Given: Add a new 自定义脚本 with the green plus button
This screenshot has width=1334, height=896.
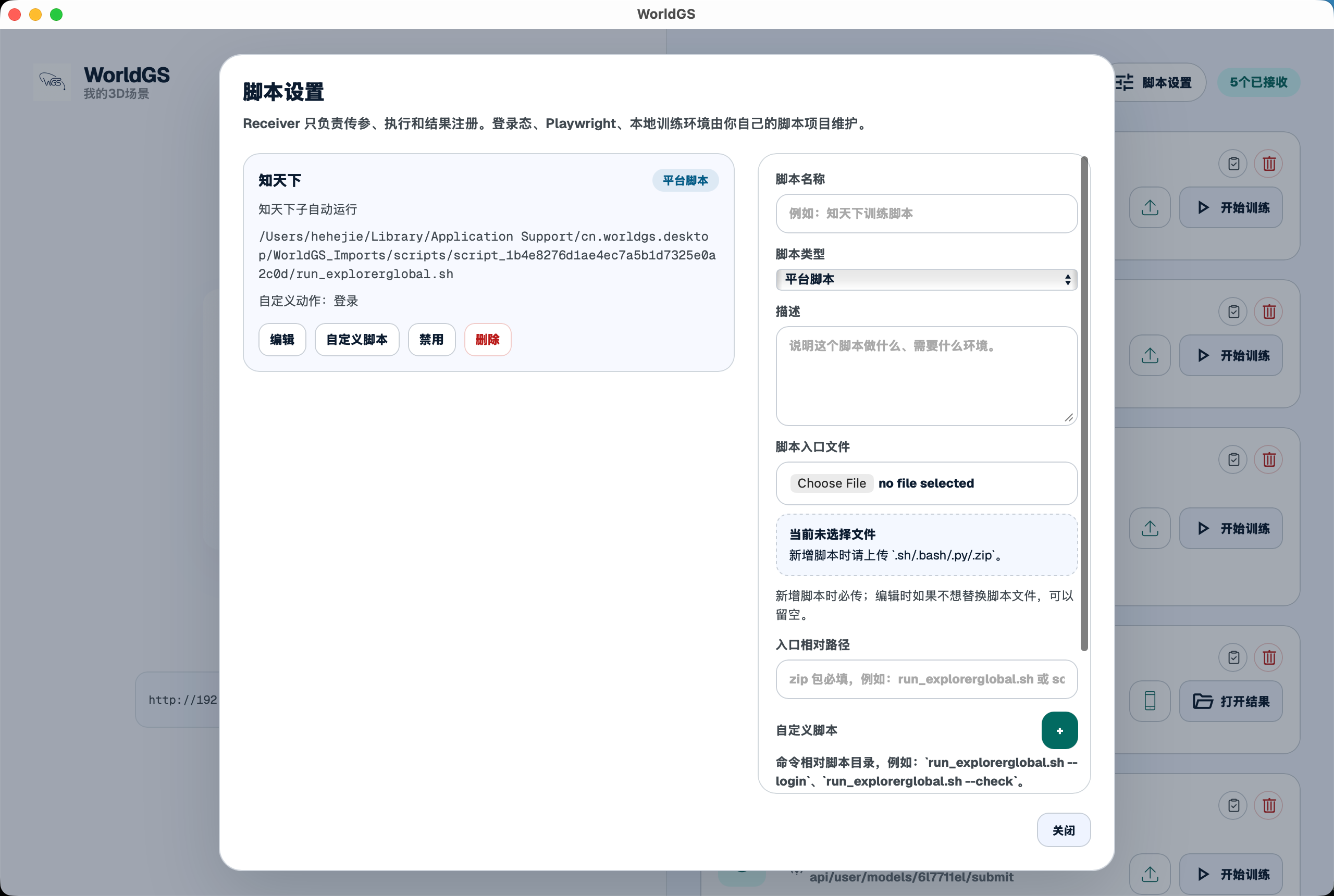Looking at the screenshot, I should [x=1059, y=730].
